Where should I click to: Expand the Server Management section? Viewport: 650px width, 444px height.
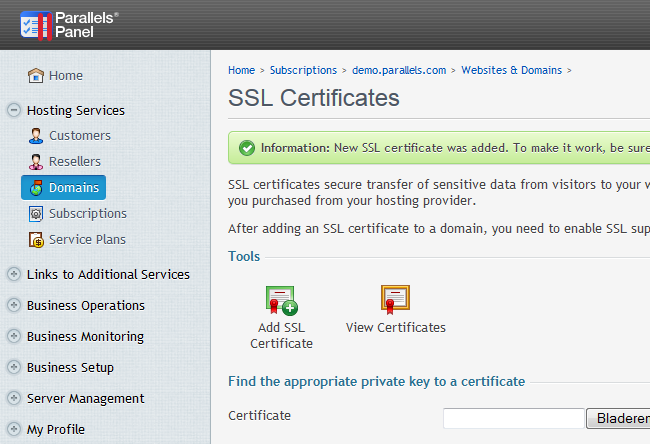coord(14,399)
